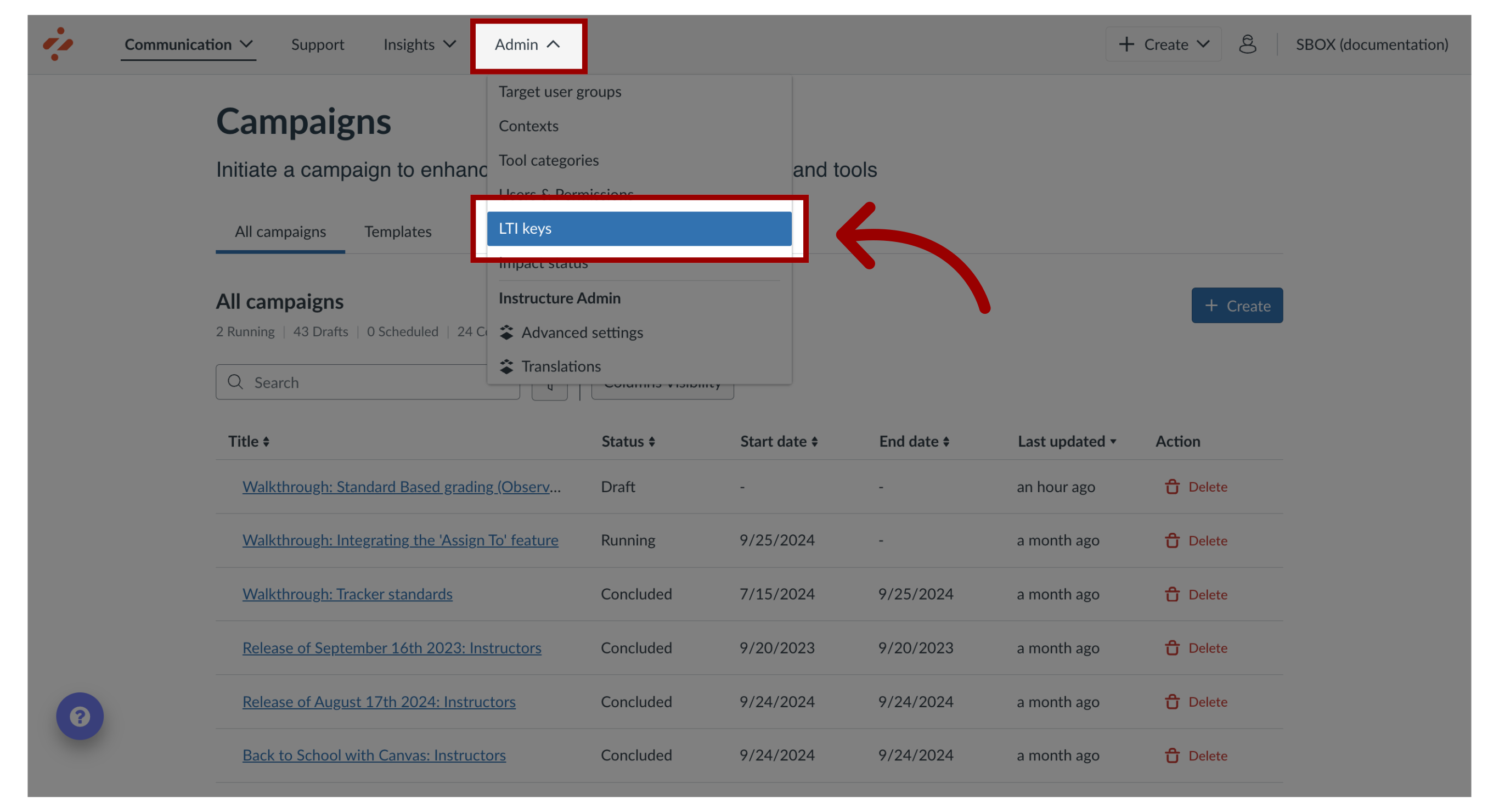Click Delete text for Tracker standards row

1208,594
